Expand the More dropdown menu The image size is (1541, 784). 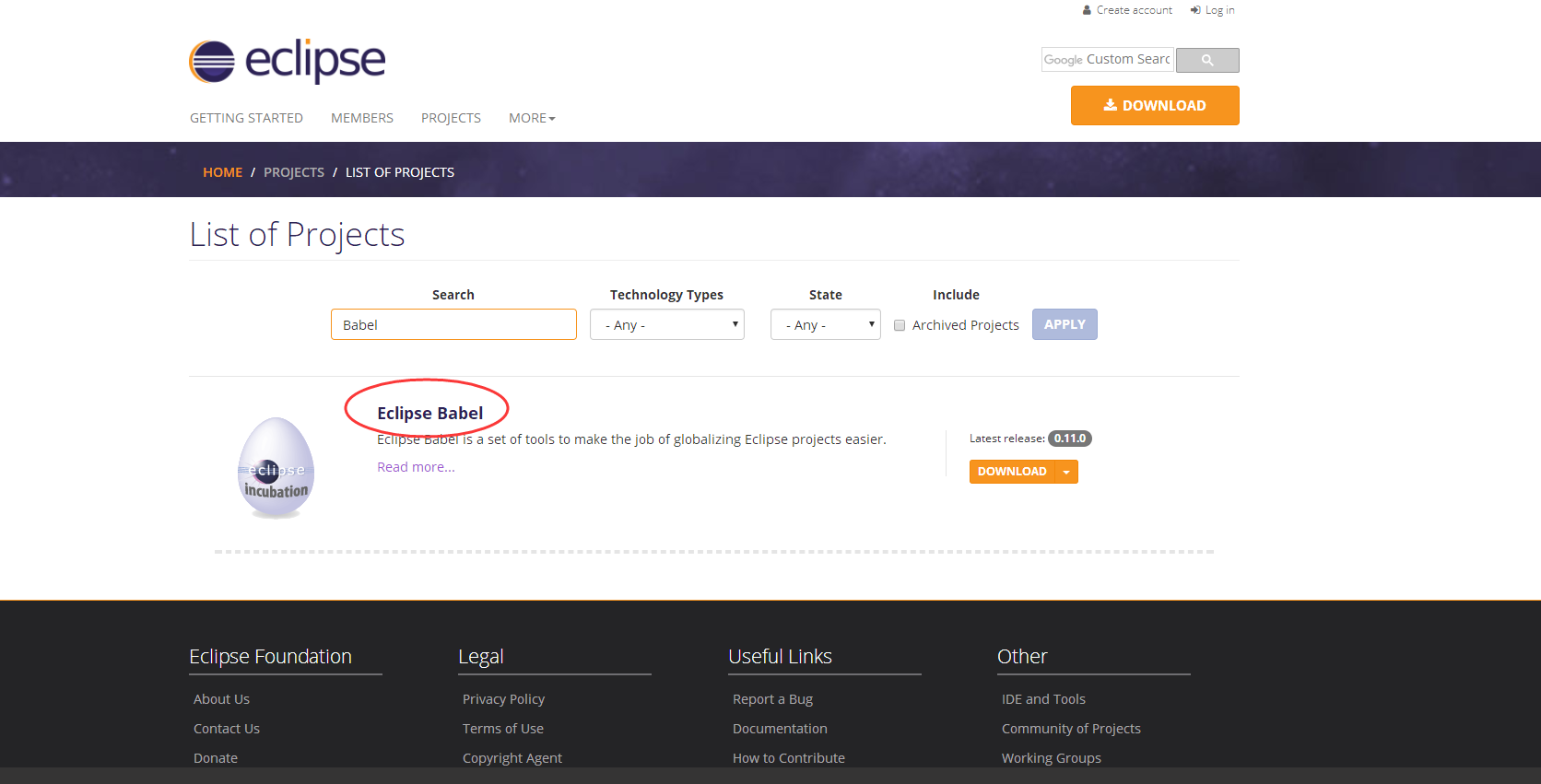click(x=532, y=118)
